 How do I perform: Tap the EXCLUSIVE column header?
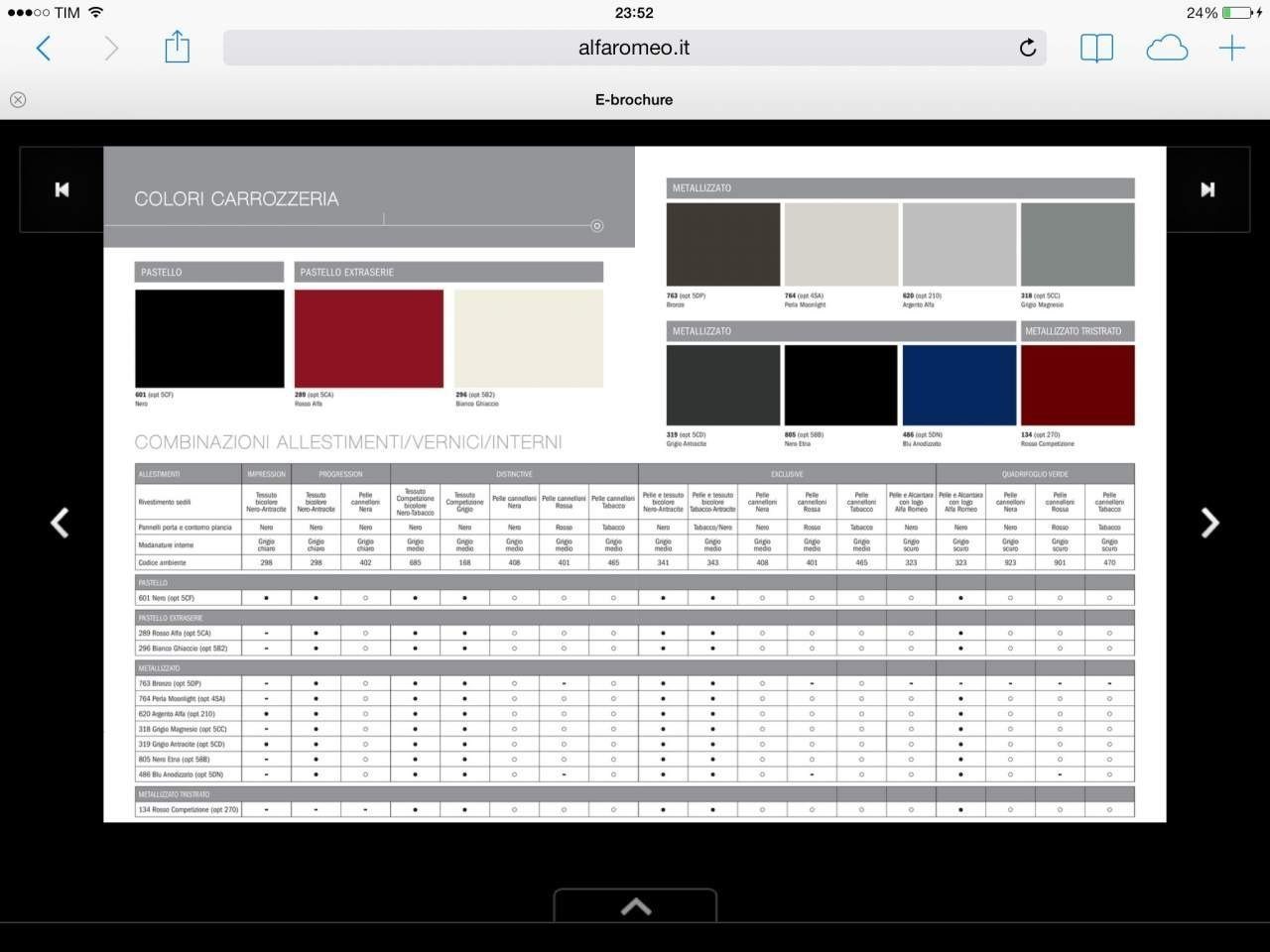(787, 474)
